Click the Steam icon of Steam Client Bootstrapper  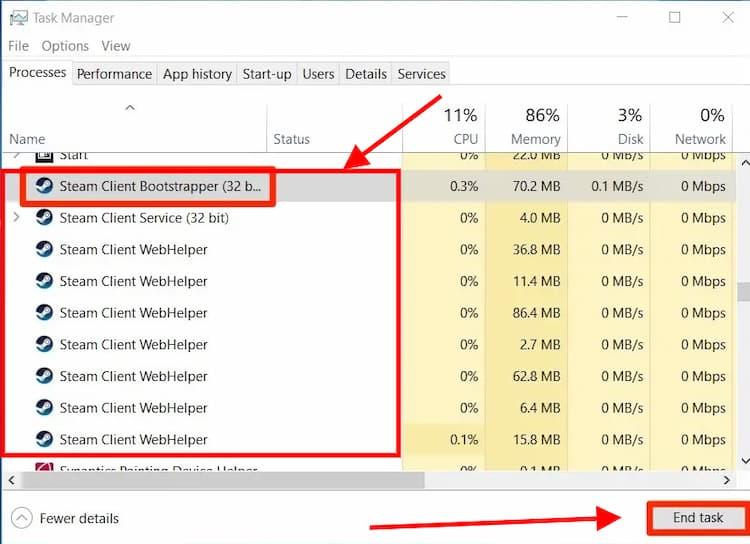(x=44, y=185)
